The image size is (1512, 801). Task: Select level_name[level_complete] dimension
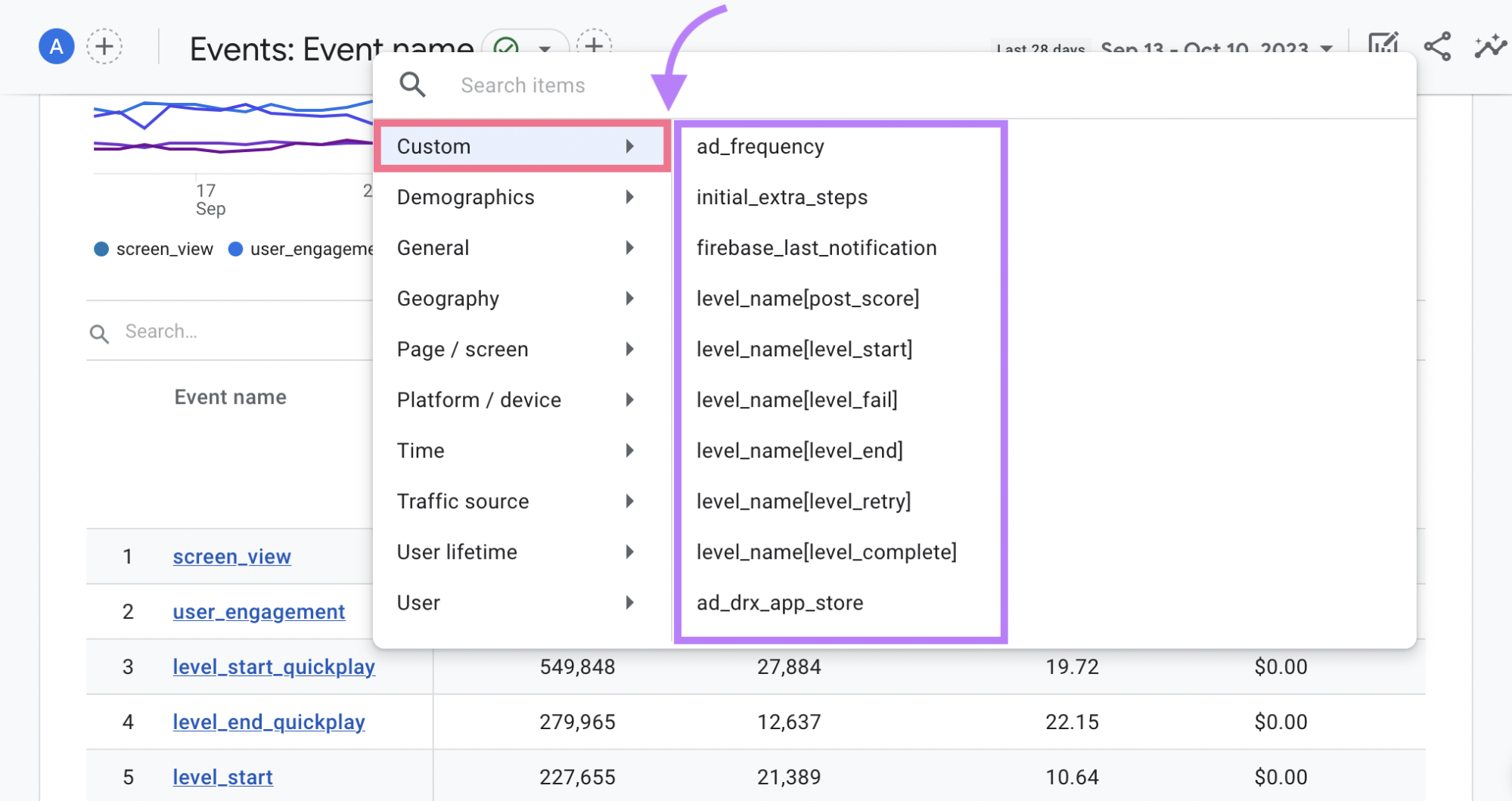[826, 552]
